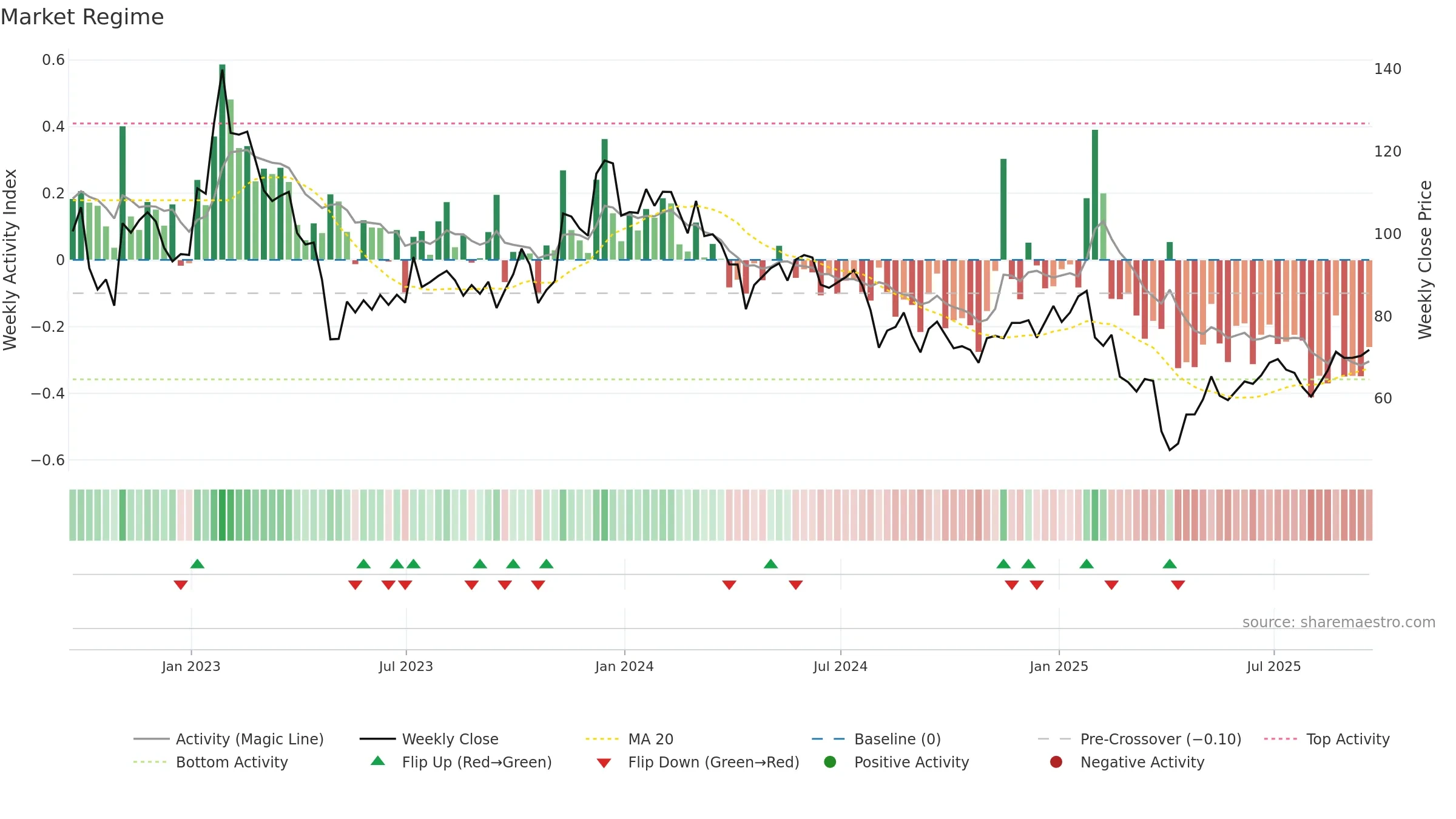Click the Jan 2025 x-axis label
Viewport: 1456px width, 819px height.
1059,666
